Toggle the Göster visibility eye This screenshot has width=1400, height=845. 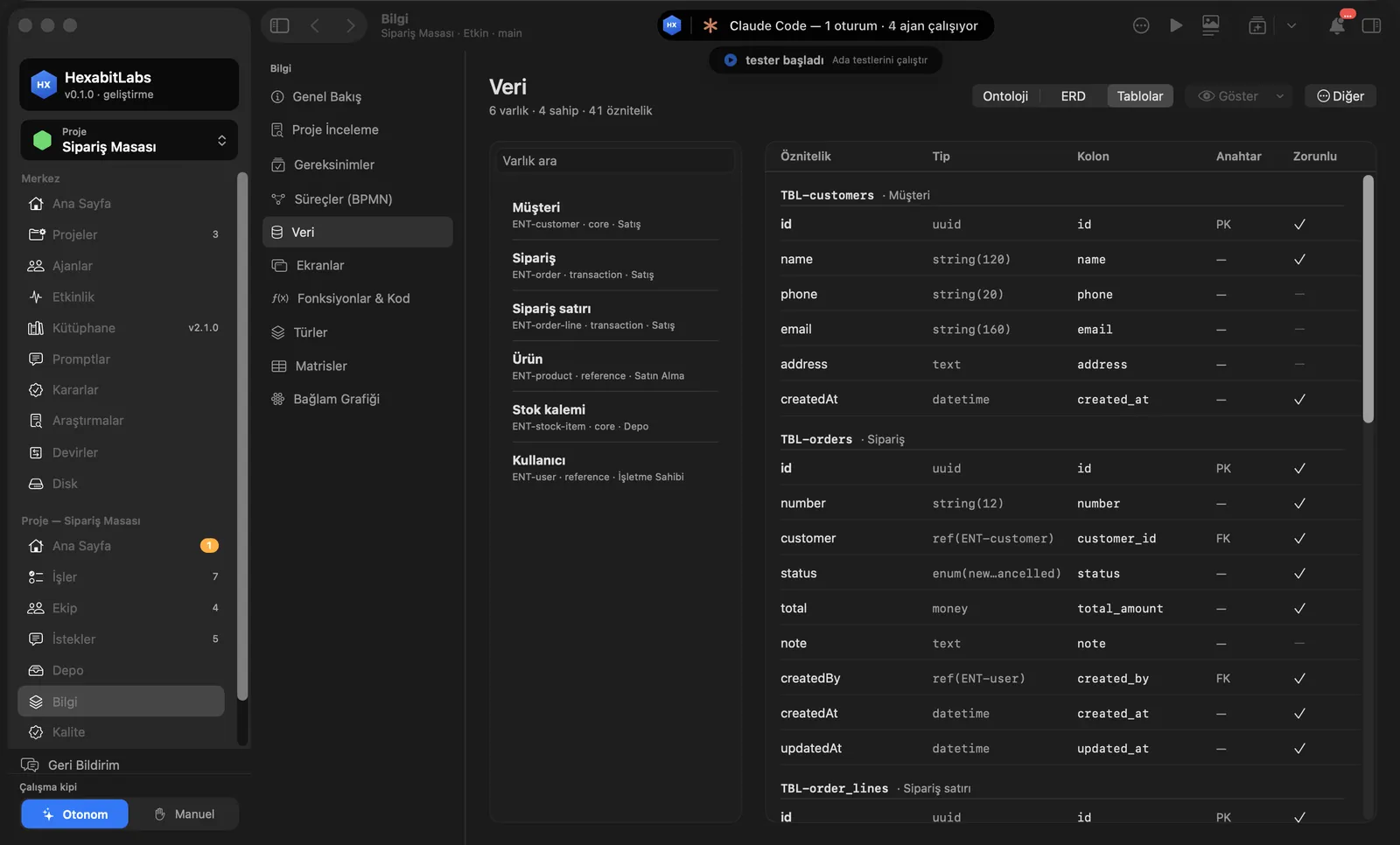(1227, 96)
